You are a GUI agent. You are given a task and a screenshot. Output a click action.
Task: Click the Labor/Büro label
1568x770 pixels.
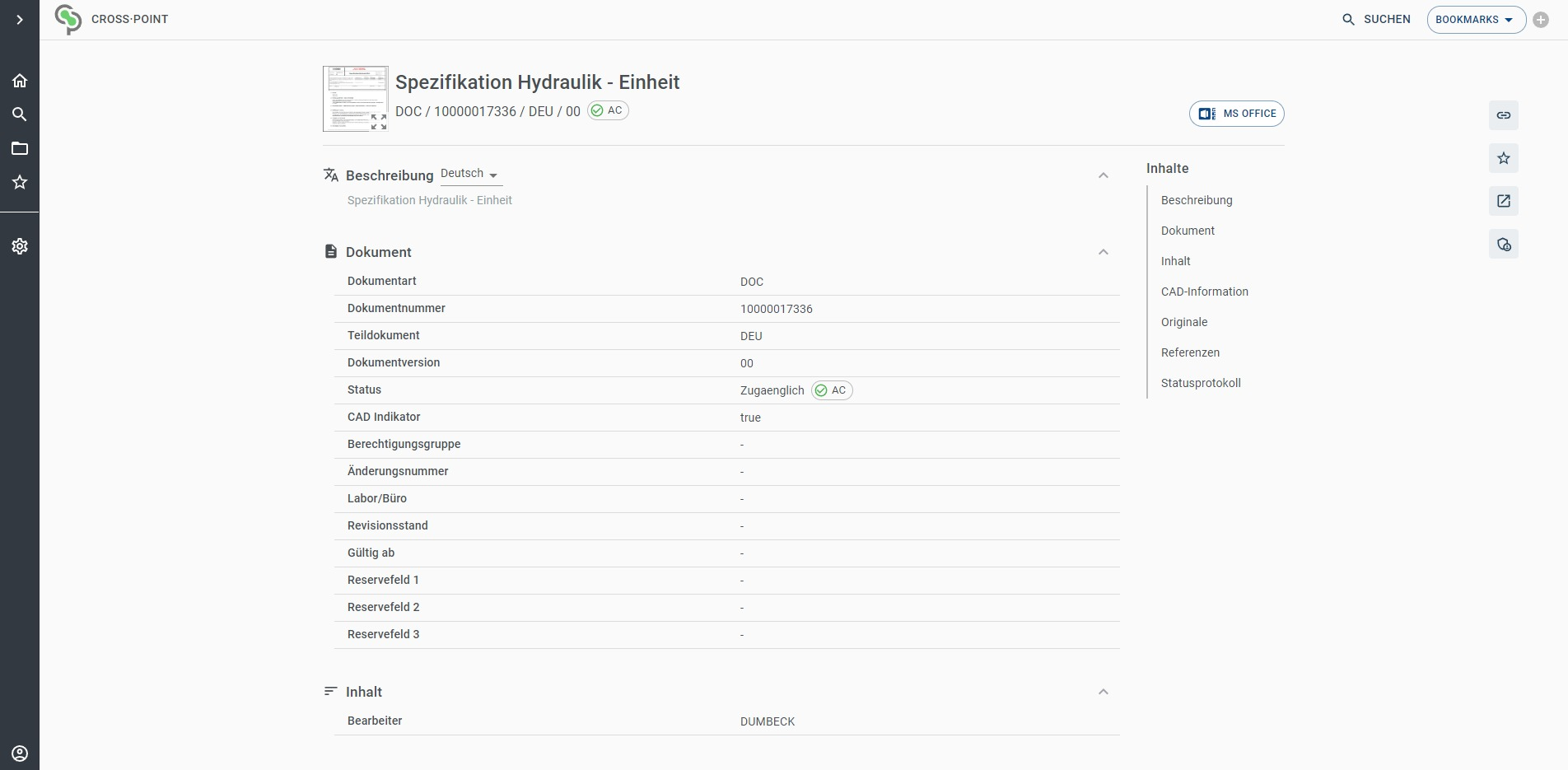[377, 498]
